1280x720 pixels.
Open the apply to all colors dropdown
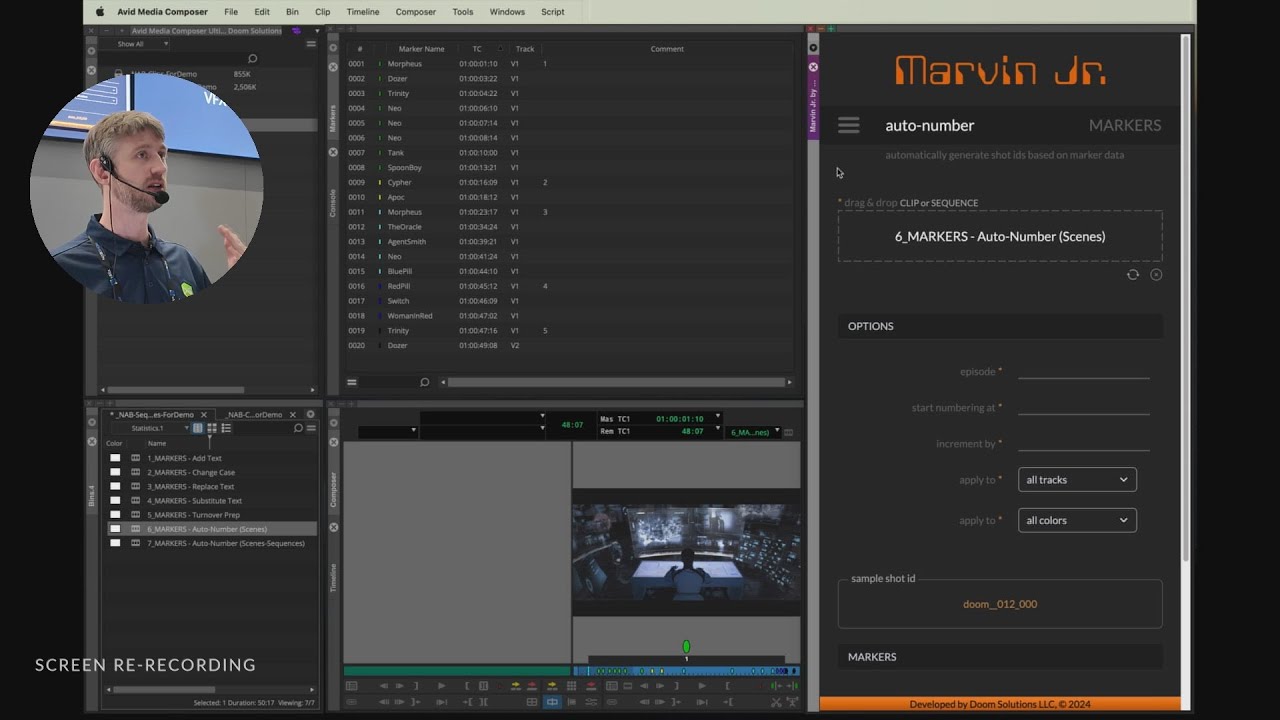point(1077,520)
